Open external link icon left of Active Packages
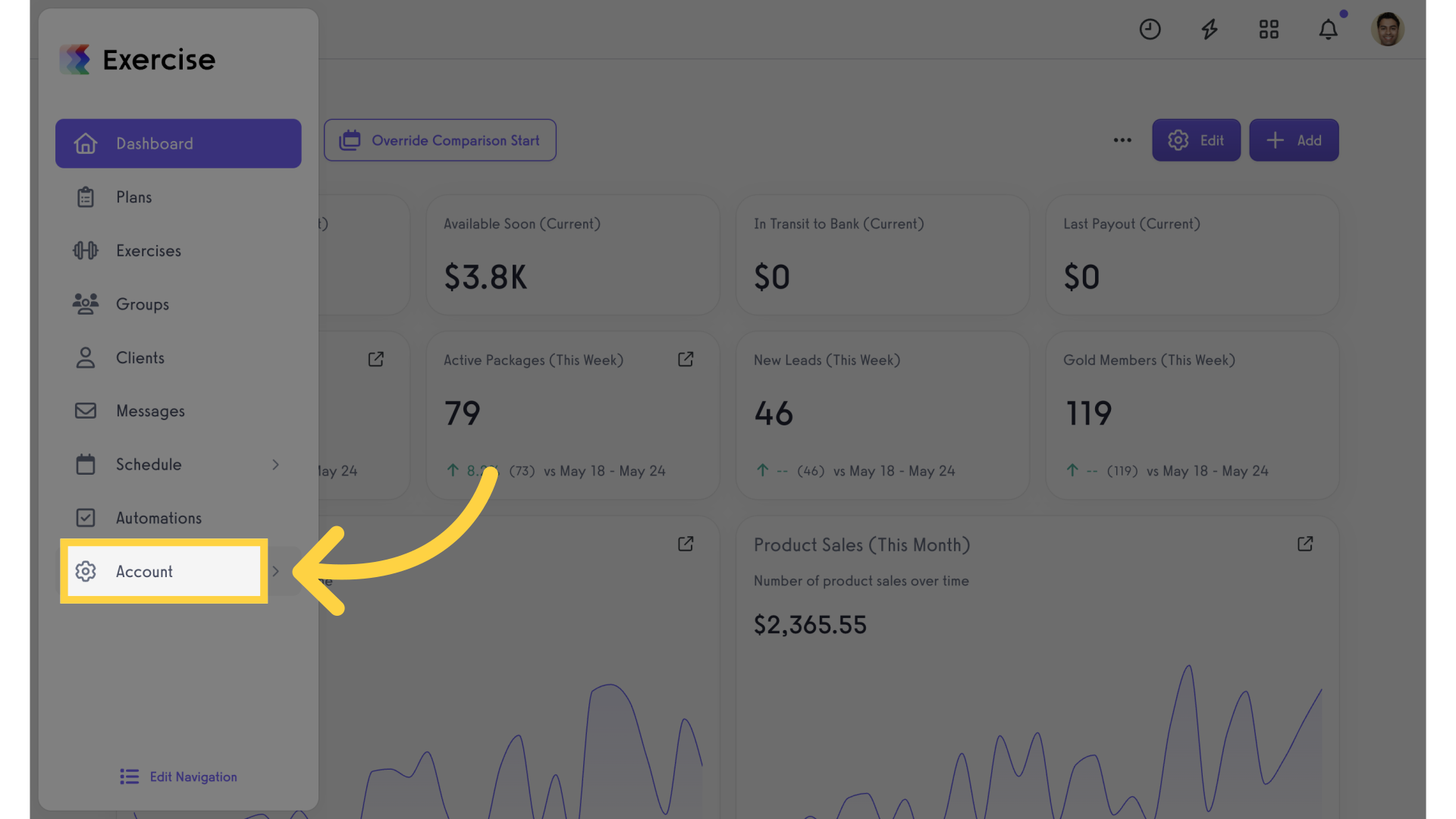This screenshot has height=819, width=1456. point(376,359)
